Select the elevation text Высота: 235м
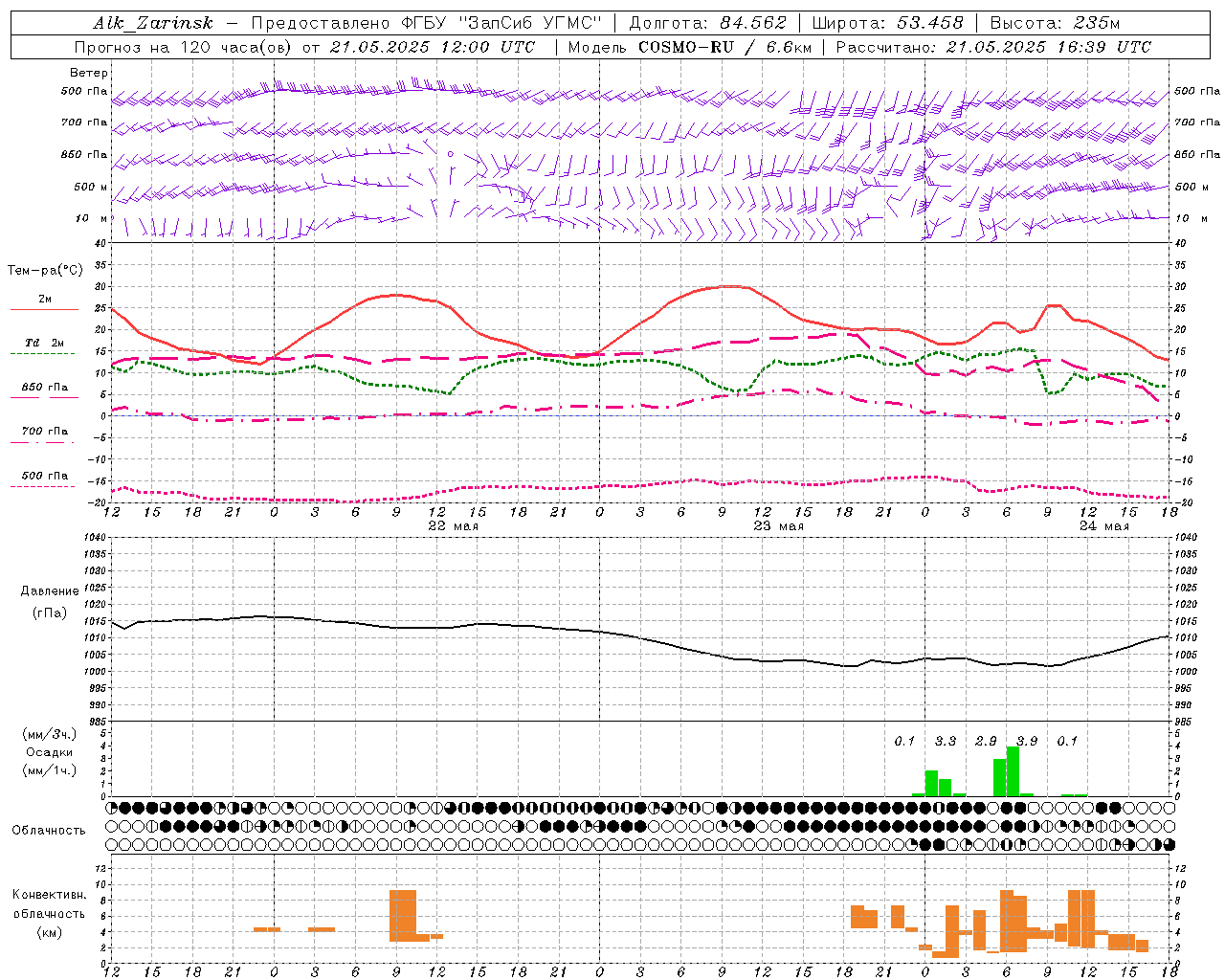Viewport: 1225px width, 980px height. 1055,23
